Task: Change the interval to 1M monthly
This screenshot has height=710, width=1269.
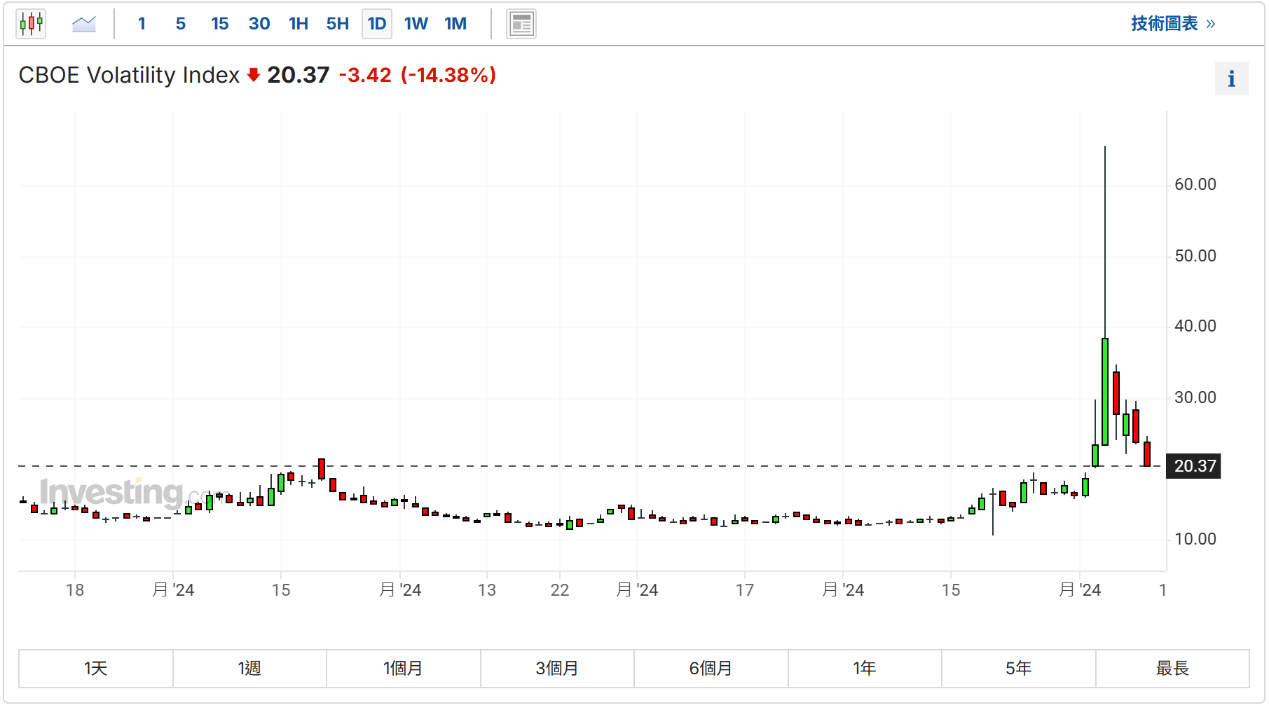Action: tap(455, 23)
